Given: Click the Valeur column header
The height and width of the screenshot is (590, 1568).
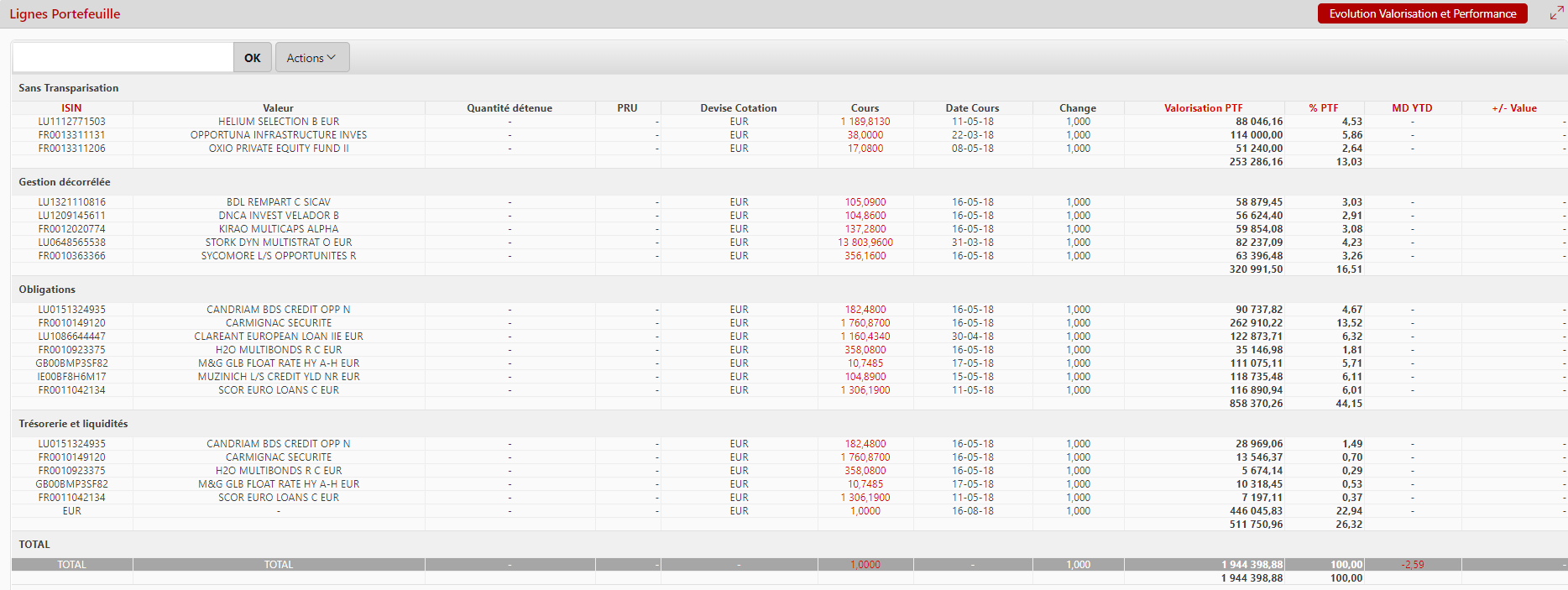Looking at the screenshot, I should pos(278,108).
